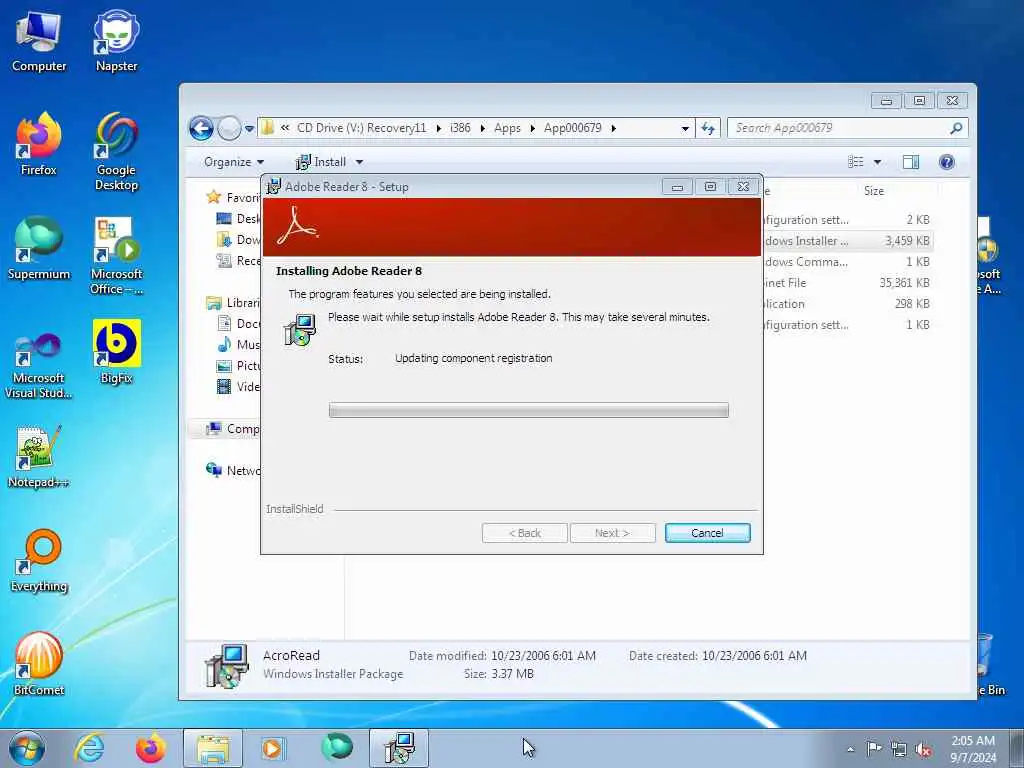Select the i386 breadcrumb segment
The height and width of the screenshot is (768, 1024).
tap(460, 128)
